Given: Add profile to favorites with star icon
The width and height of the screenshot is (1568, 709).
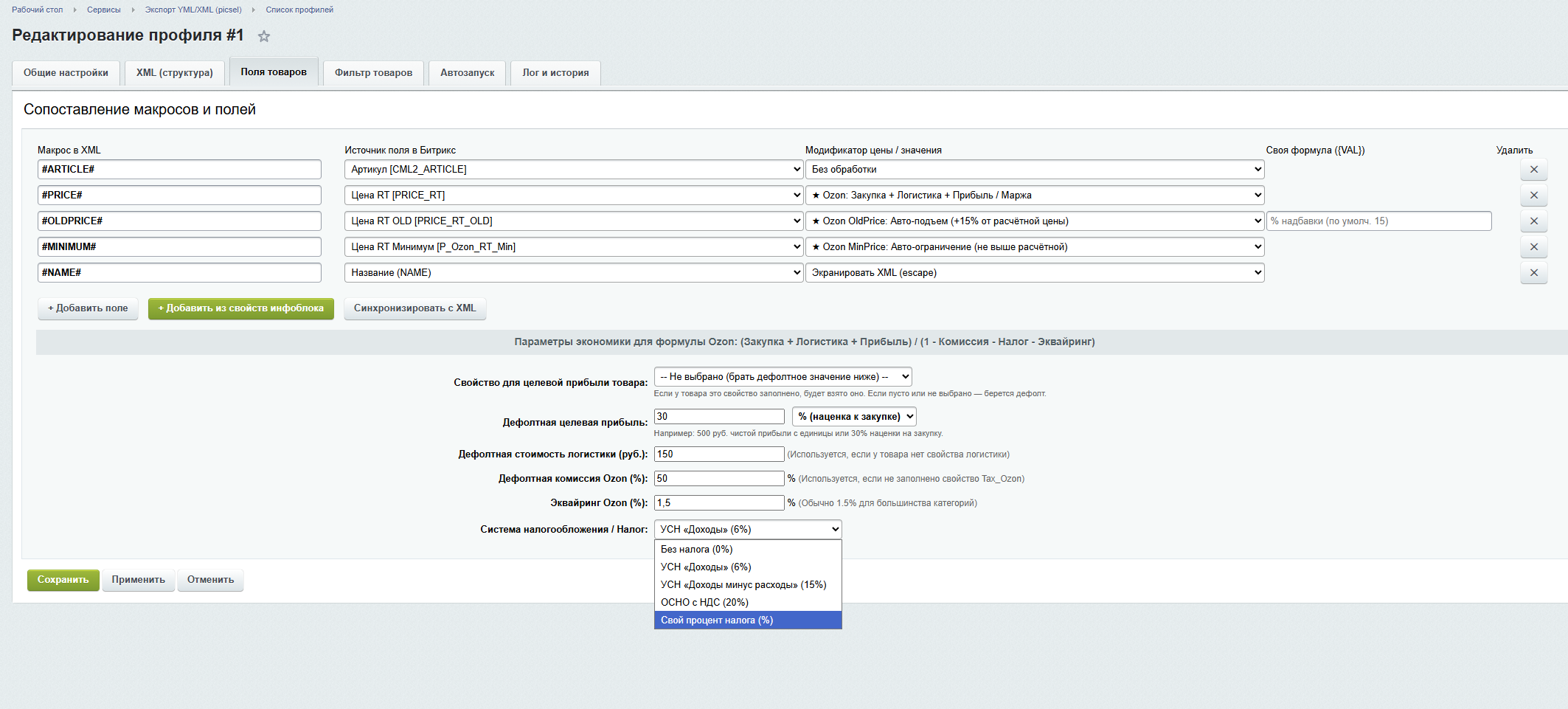Looking at the screenshot, I should click(x=264, y=36).
